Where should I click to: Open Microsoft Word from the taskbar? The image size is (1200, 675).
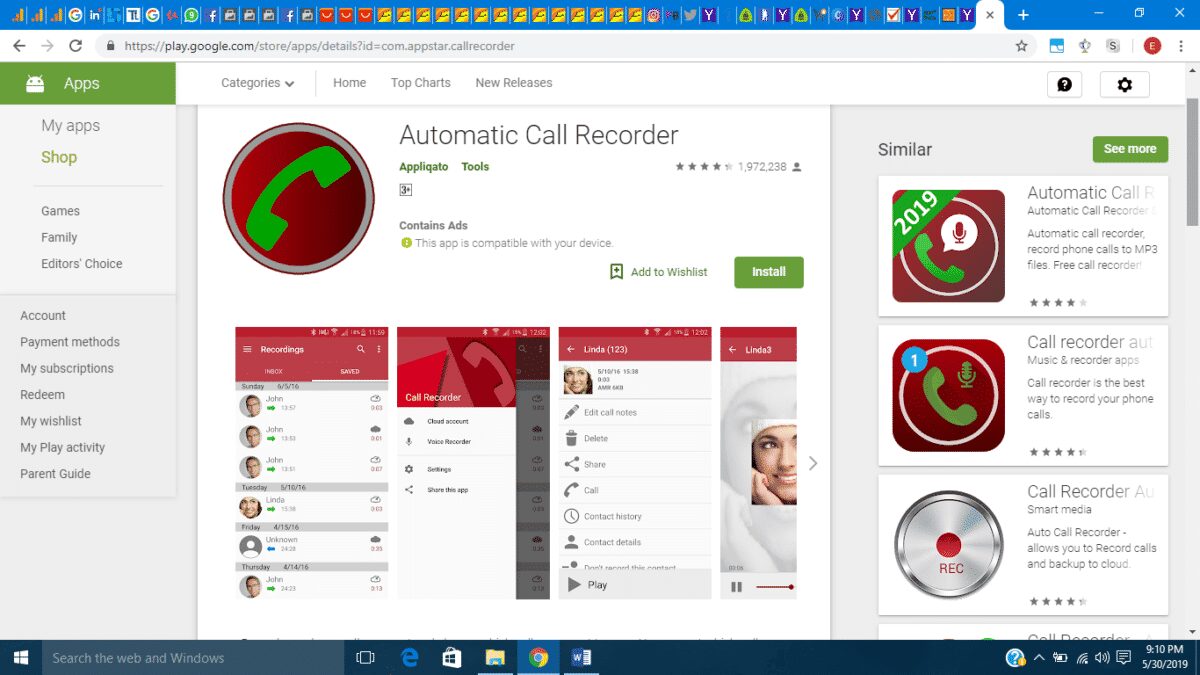tap(582, 658)
